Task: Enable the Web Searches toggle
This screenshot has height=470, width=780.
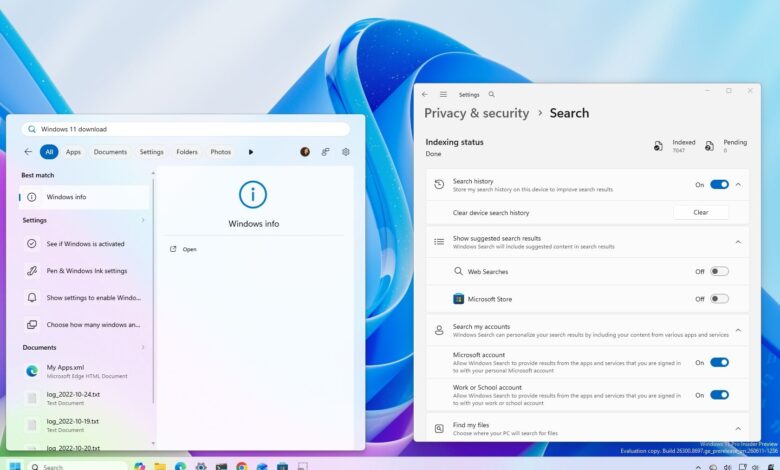Action: 719,271
